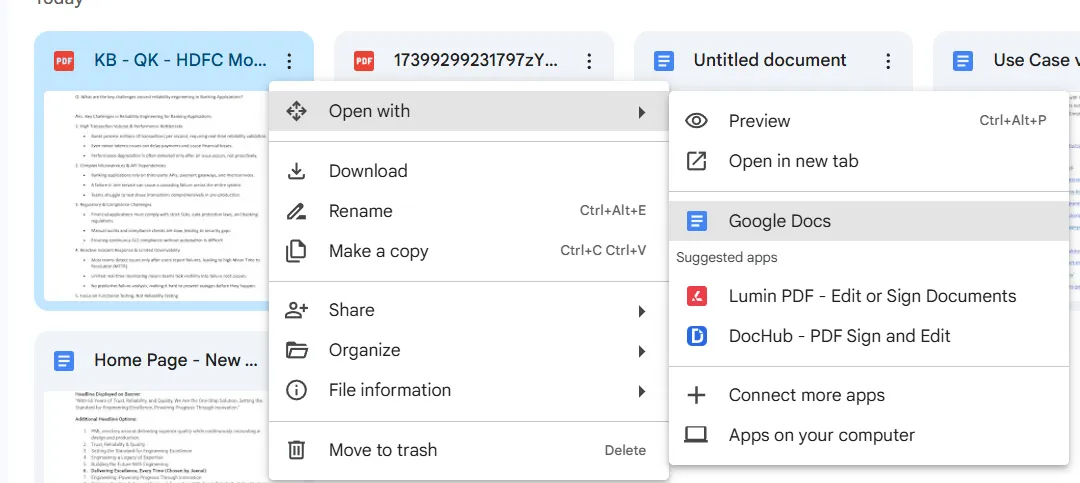Click the DocHub blue app icon
The height and width of the screenshot is (483, 1080).
696,336
